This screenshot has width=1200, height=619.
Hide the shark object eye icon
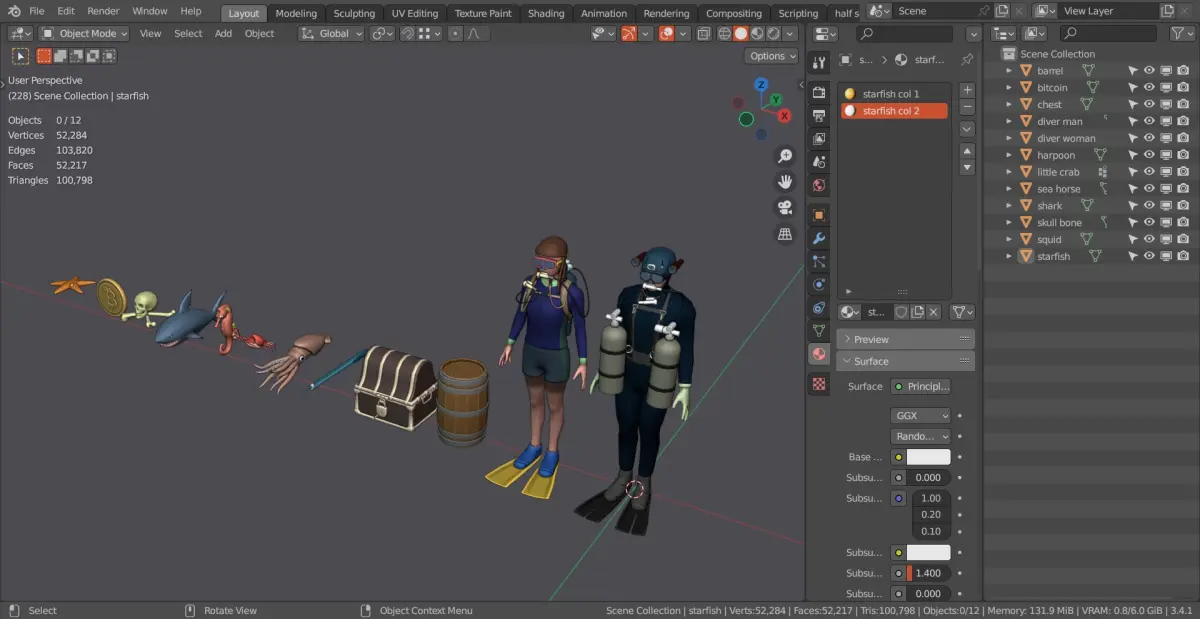point(1149,206)
